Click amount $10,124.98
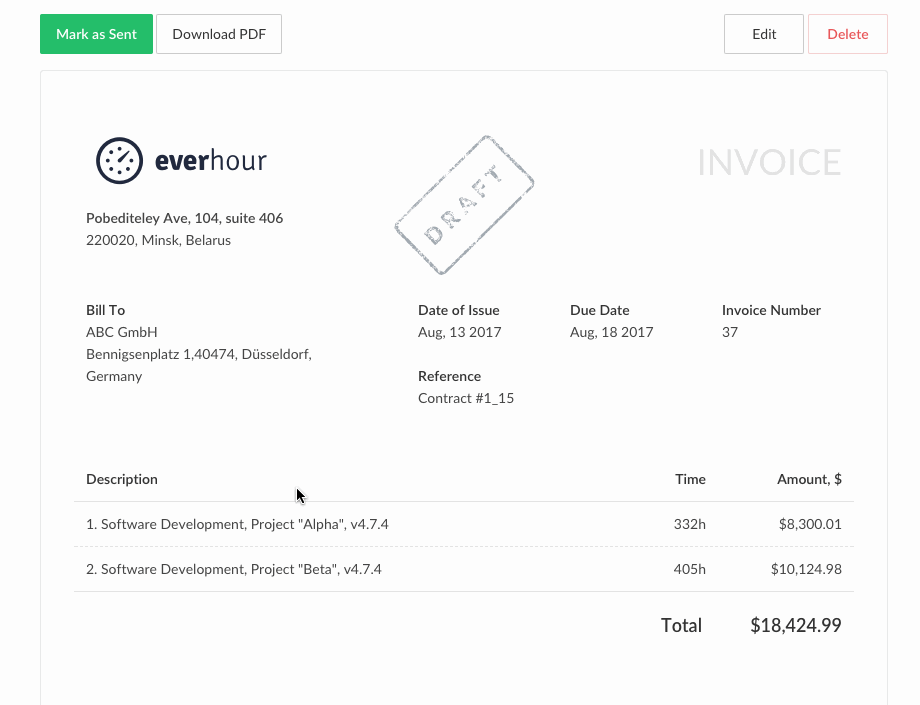The image size is (920, 705). [x=806, y=570]
